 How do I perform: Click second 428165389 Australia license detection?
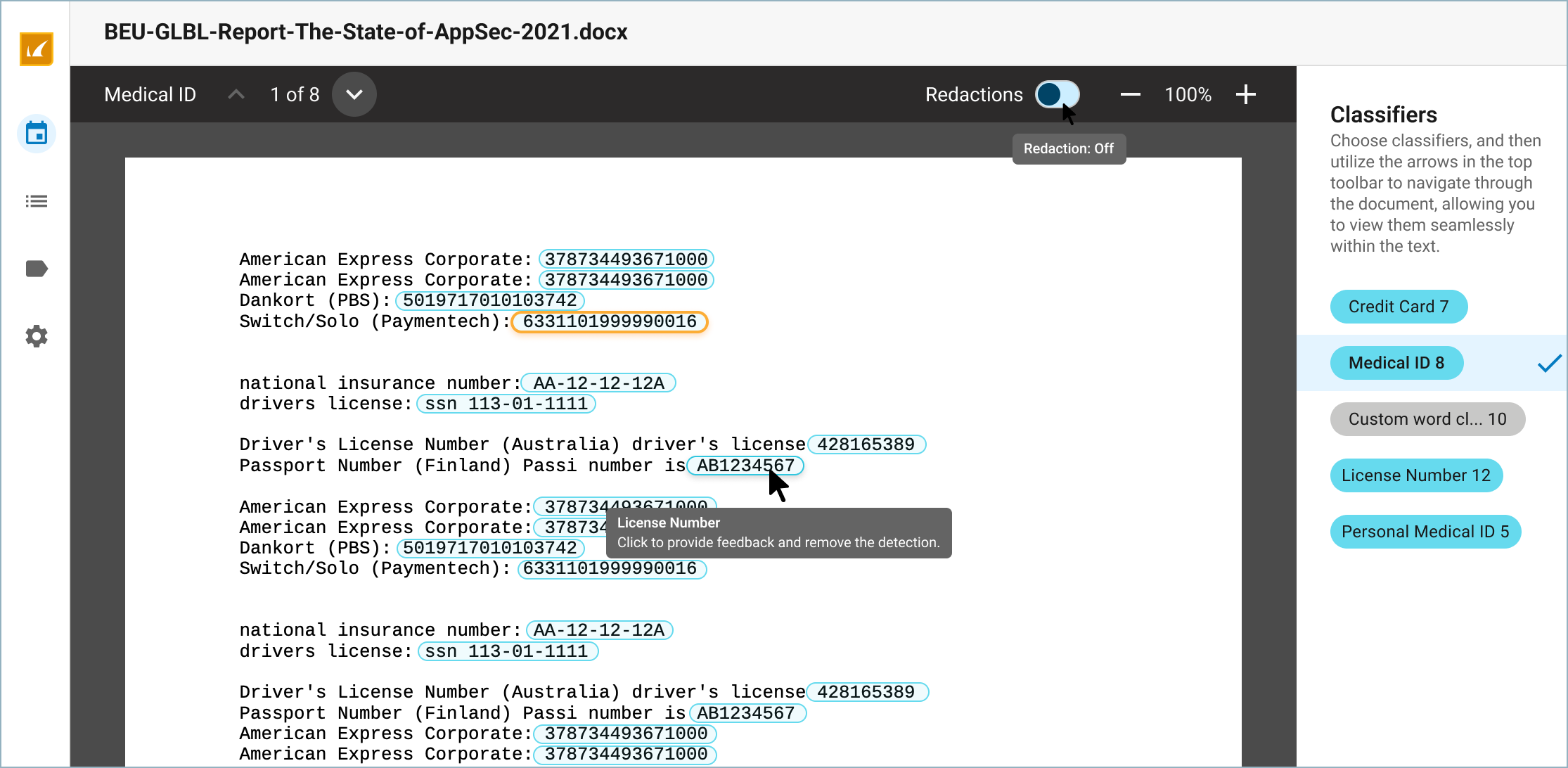click(868, 692)
